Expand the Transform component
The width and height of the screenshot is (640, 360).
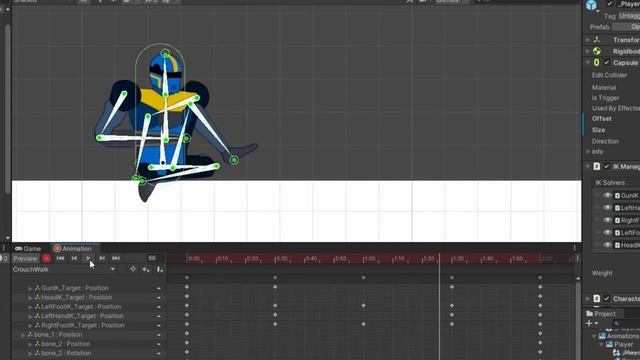coord(588,40)
